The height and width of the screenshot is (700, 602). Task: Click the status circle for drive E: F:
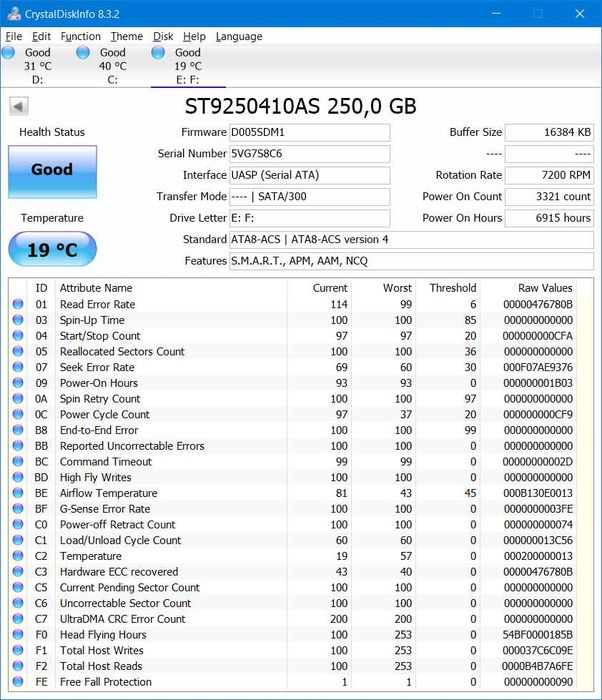click(158, 53)
